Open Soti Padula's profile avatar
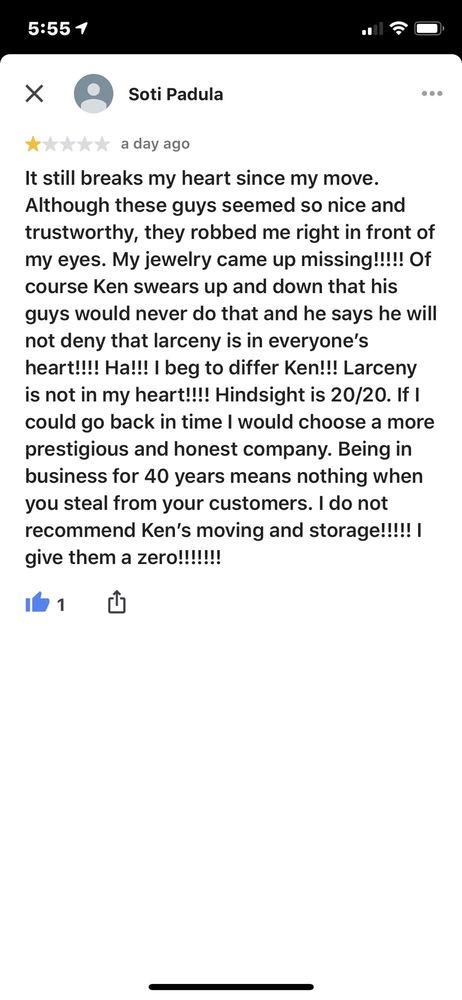The width and height of the screenshot is (462, 1000). [x=94, y=94]
